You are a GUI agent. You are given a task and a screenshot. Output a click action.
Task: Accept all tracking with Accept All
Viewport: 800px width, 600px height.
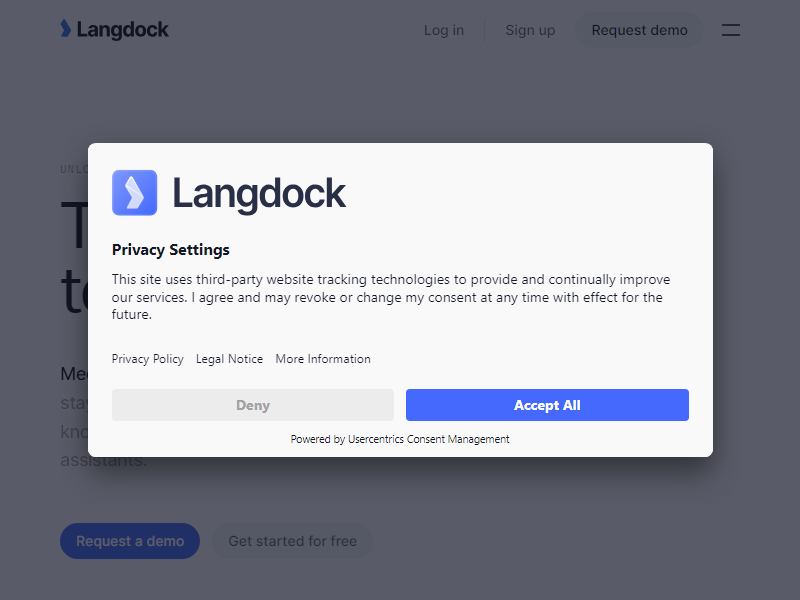547,405
